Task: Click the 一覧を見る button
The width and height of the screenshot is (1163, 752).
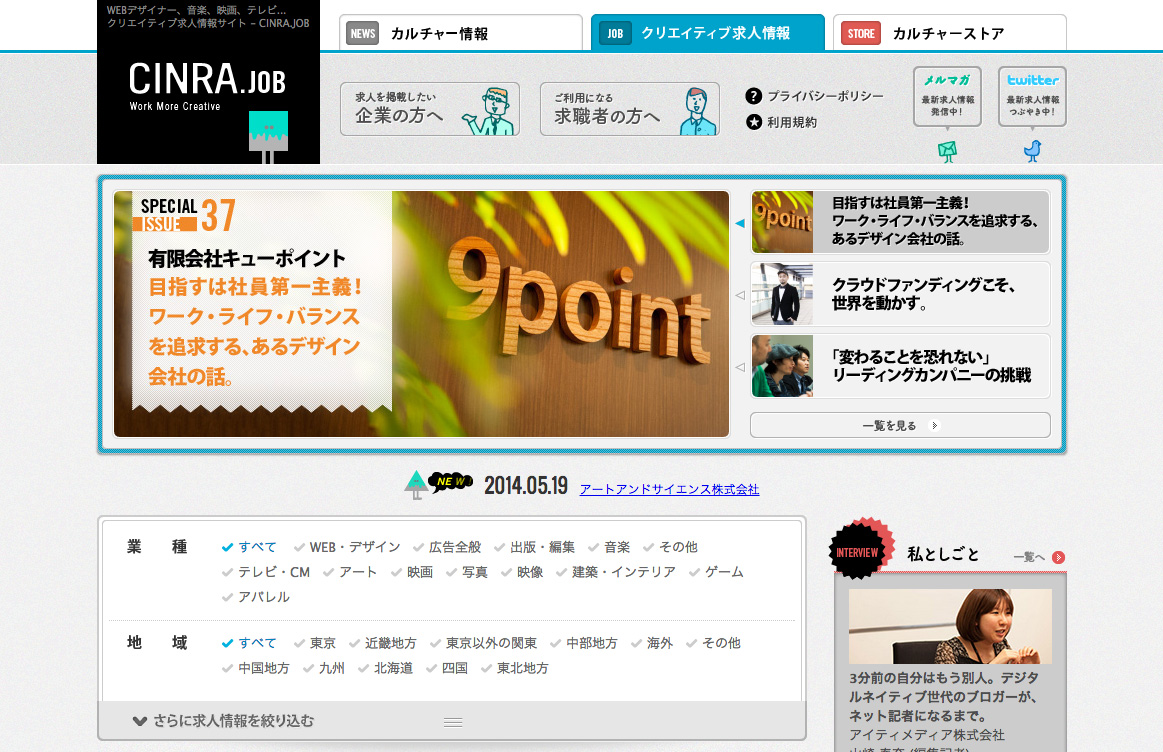Action: (900, 425)
